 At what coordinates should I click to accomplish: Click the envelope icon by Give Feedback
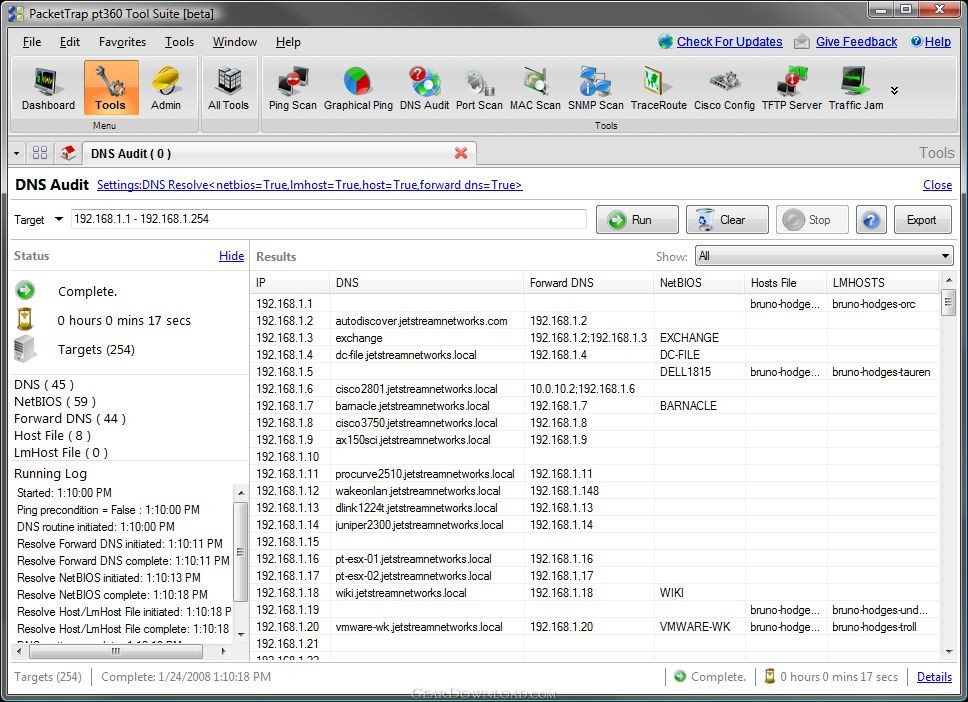point(801,41)
